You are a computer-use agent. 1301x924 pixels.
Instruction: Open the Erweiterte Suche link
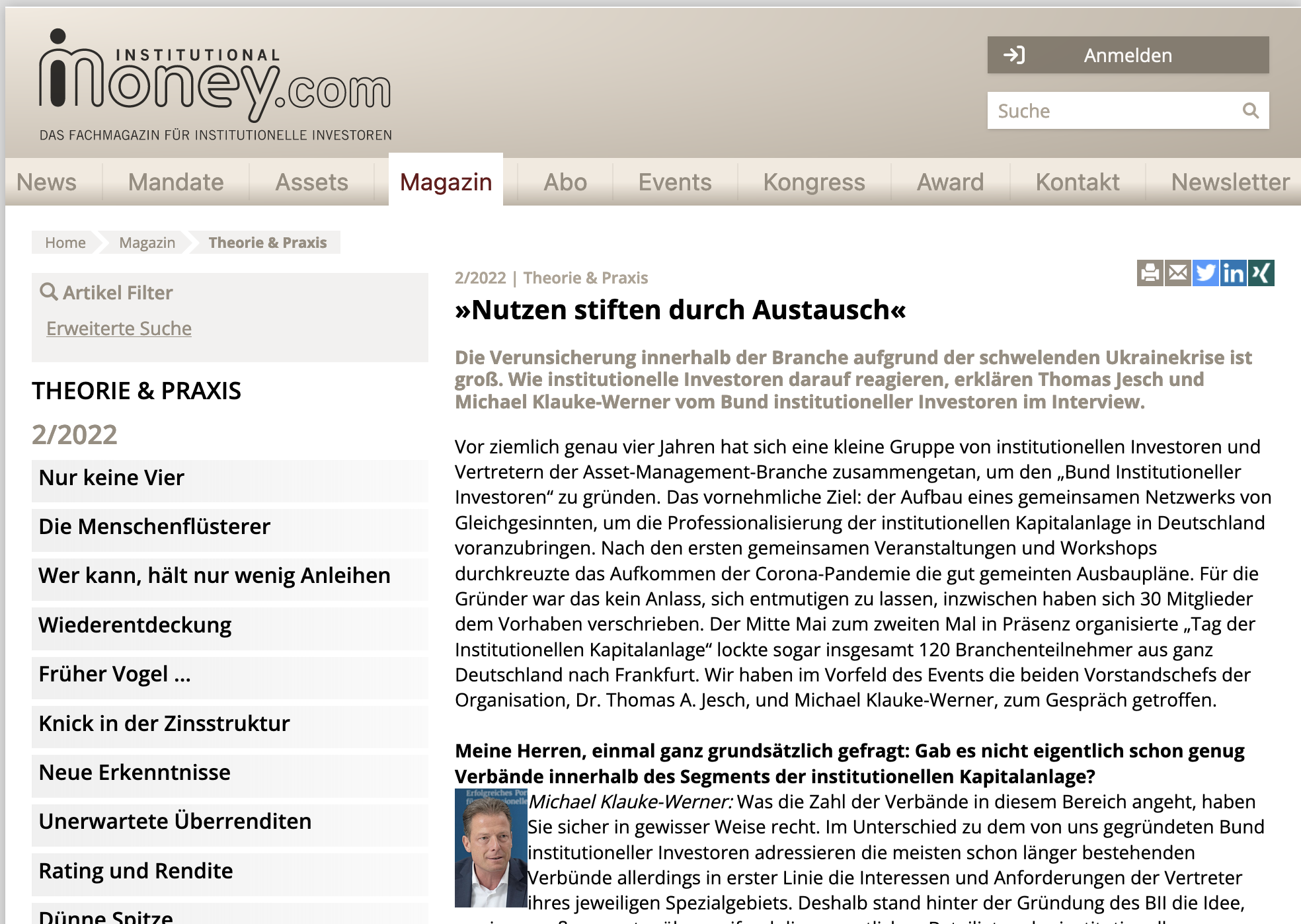(119, 328)
